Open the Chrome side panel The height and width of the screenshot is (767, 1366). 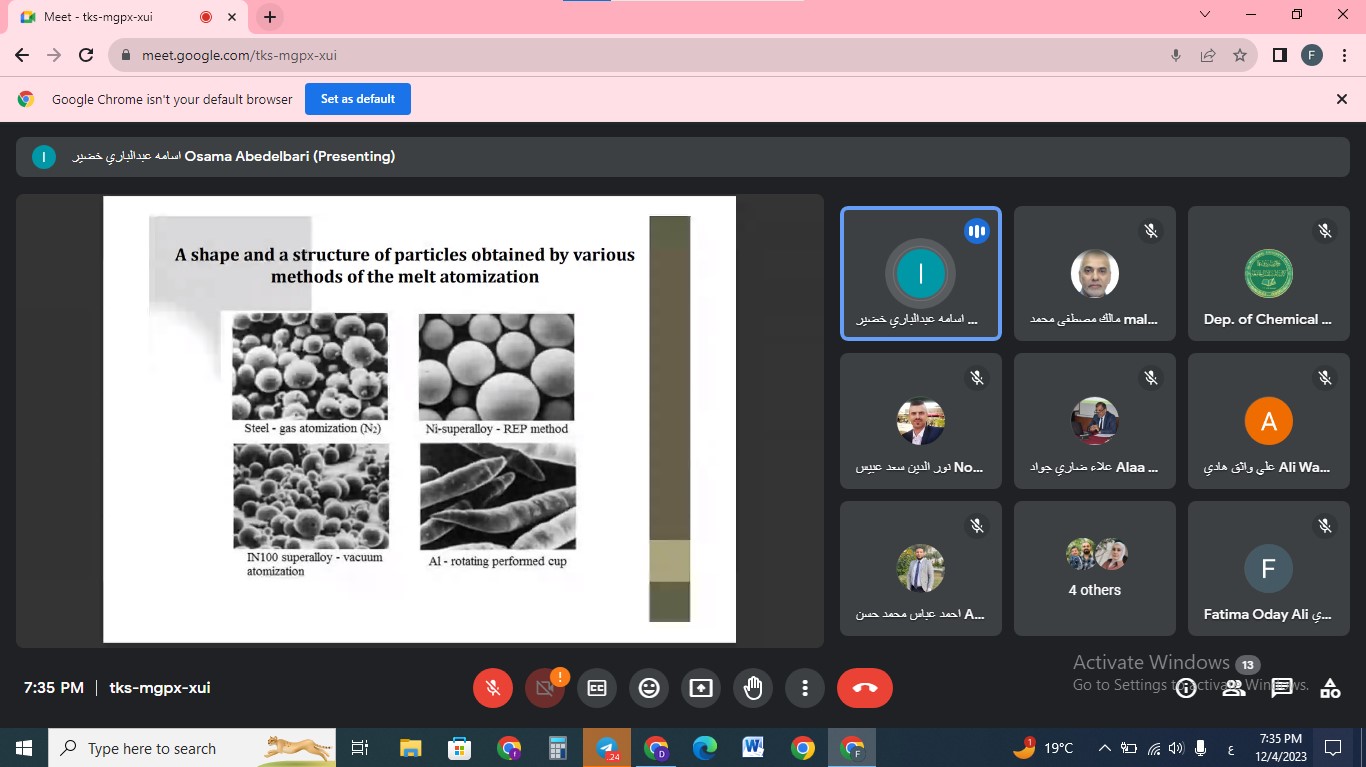point(1280,55)
